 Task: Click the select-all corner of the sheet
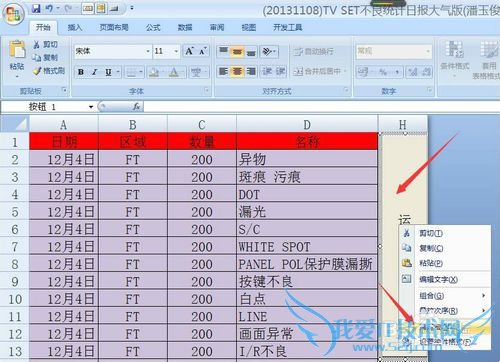[15, 124]
